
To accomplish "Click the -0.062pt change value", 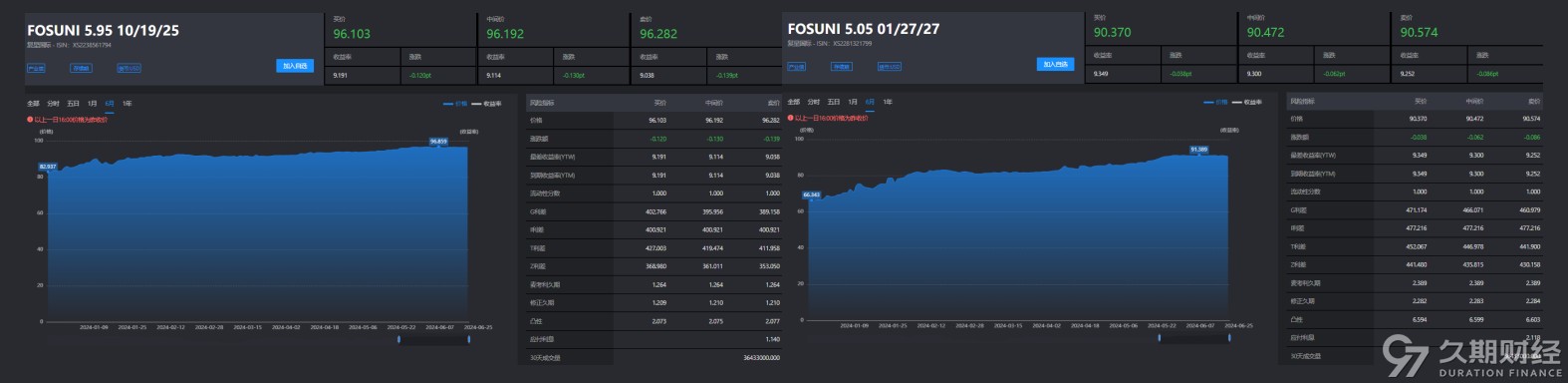I will tap(1335, 74).
